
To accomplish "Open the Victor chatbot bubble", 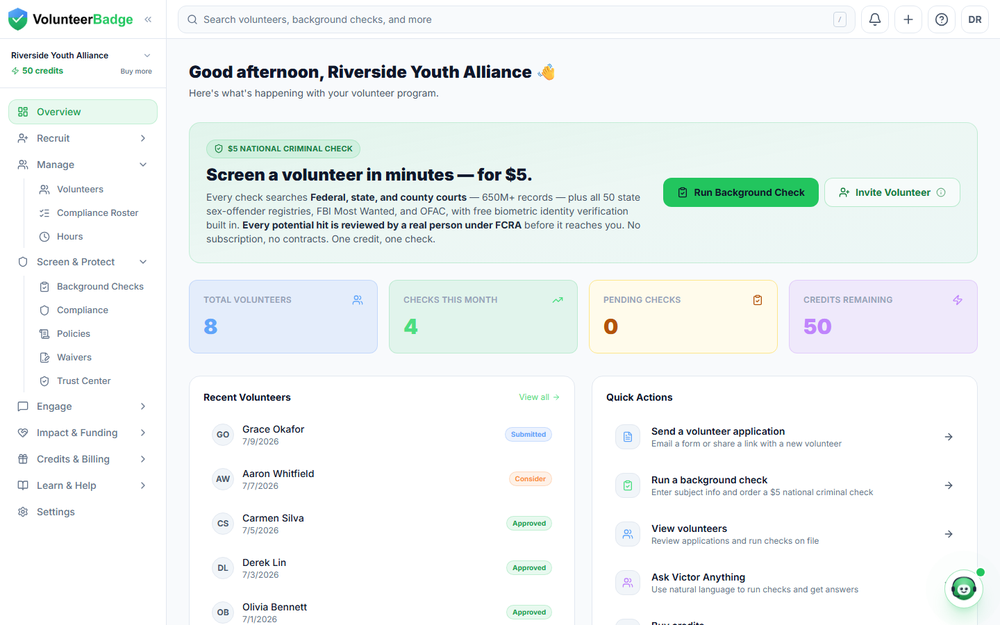I will tap(963, 588).
